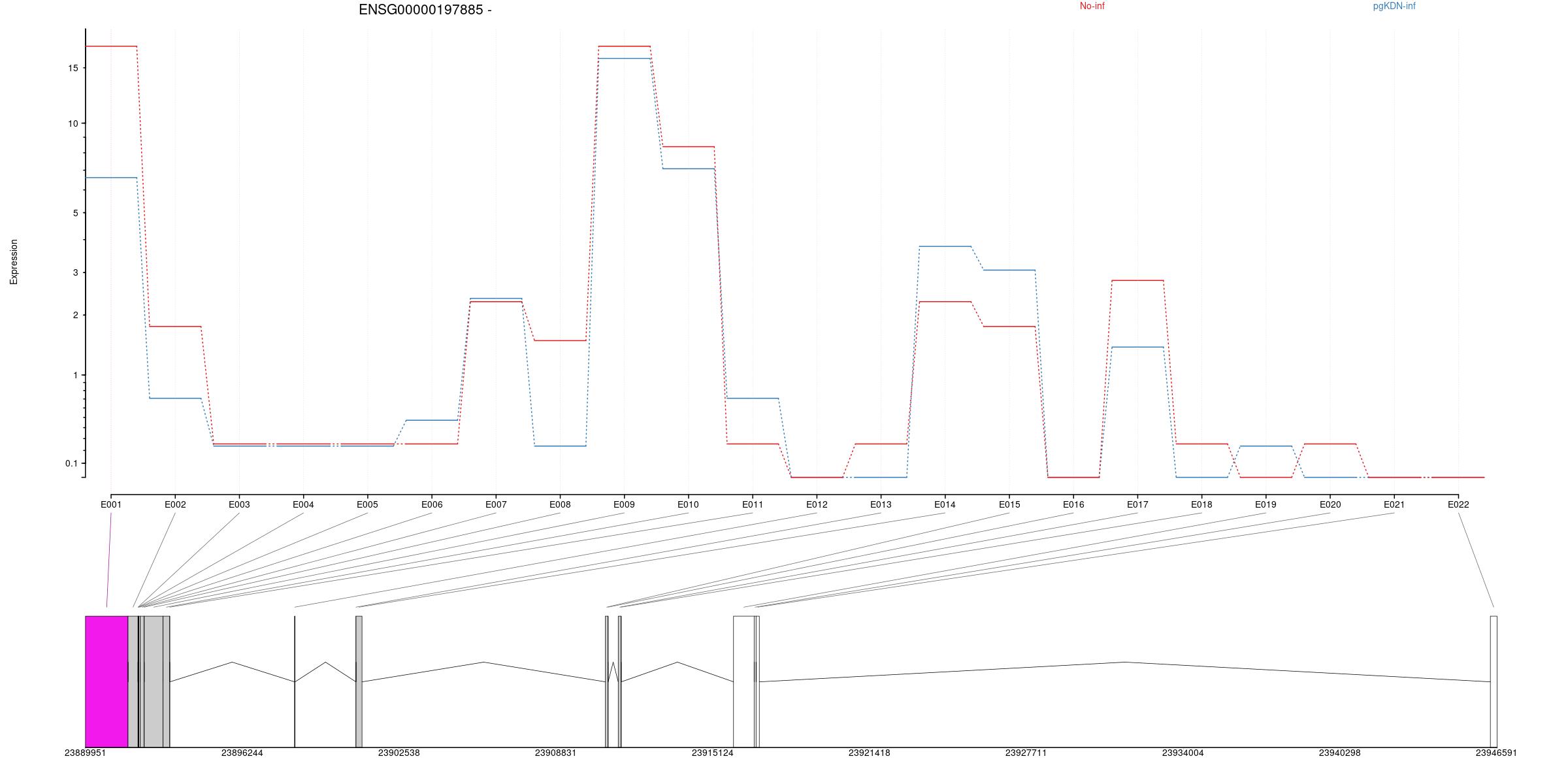Click exon label E001
1568x784 pixels.
pyautogui.click(x=111, y=504)
